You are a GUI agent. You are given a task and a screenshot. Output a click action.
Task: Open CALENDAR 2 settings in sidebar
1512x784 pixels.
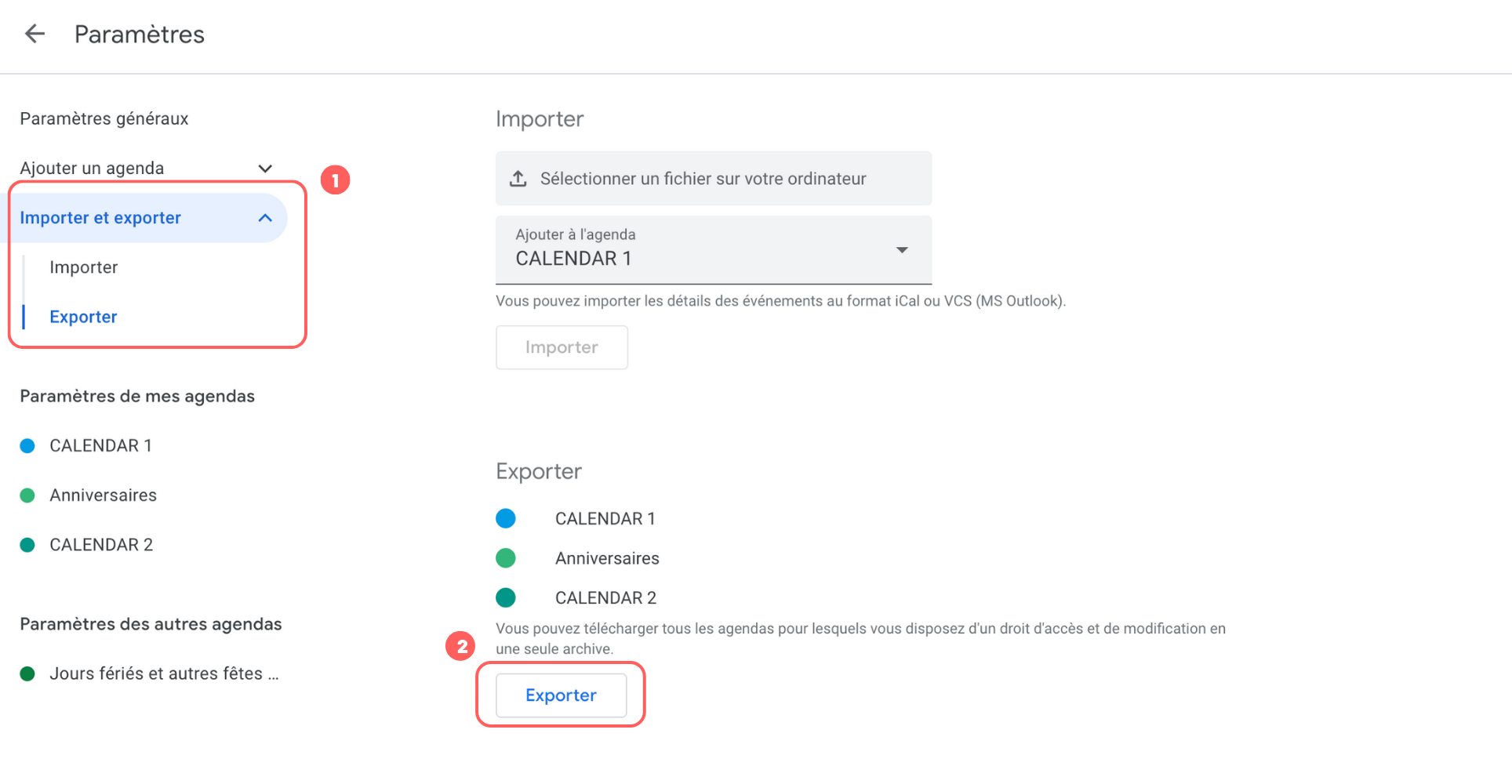[101, 545]
